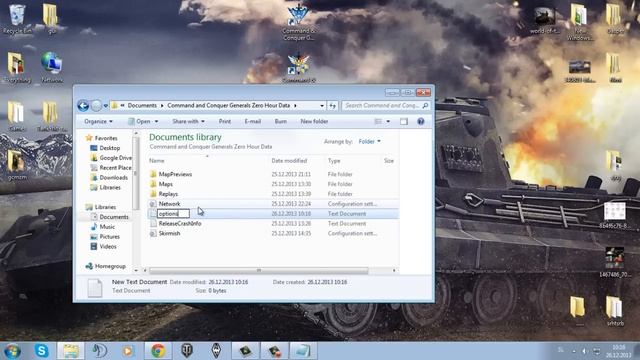Open Skype from the taskbar
640x360 pixels.
point(42,351)
